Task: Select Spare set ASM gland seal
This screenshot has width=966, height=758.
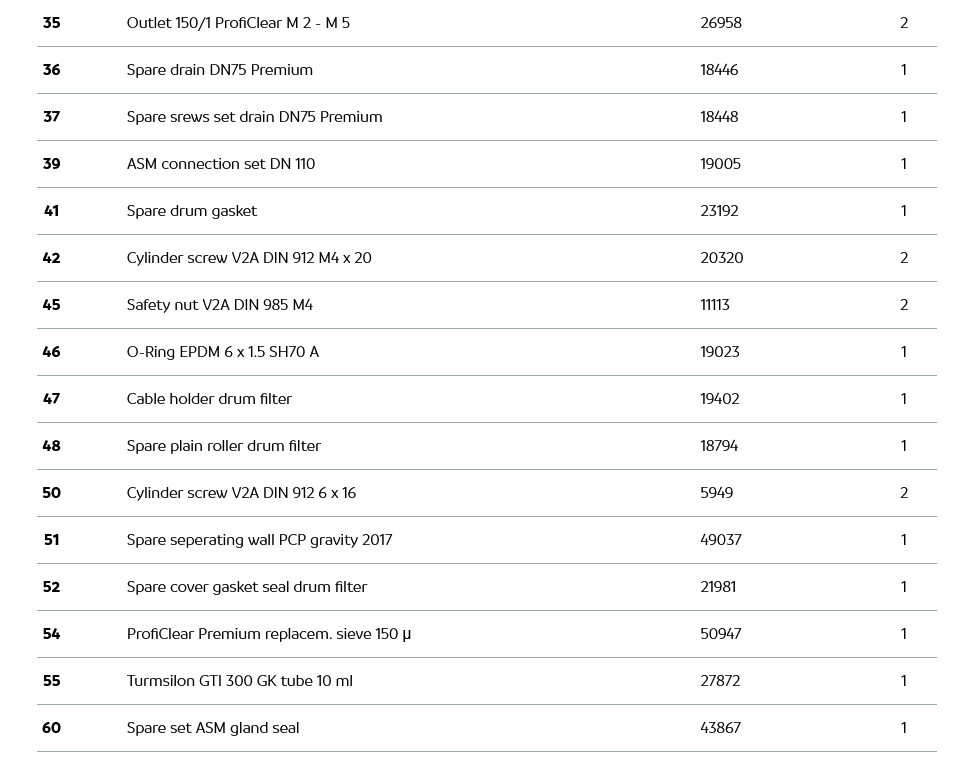Action: (x=212, y=728)
